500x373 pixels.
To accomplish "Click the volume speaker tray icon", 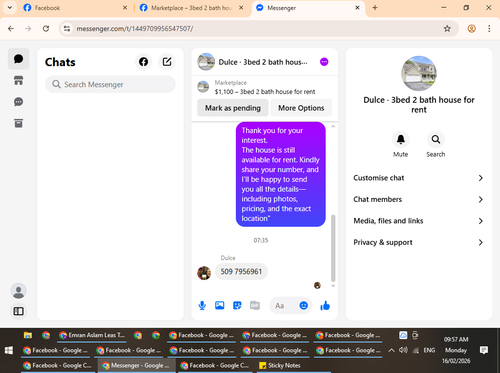I will pos(403,350).
